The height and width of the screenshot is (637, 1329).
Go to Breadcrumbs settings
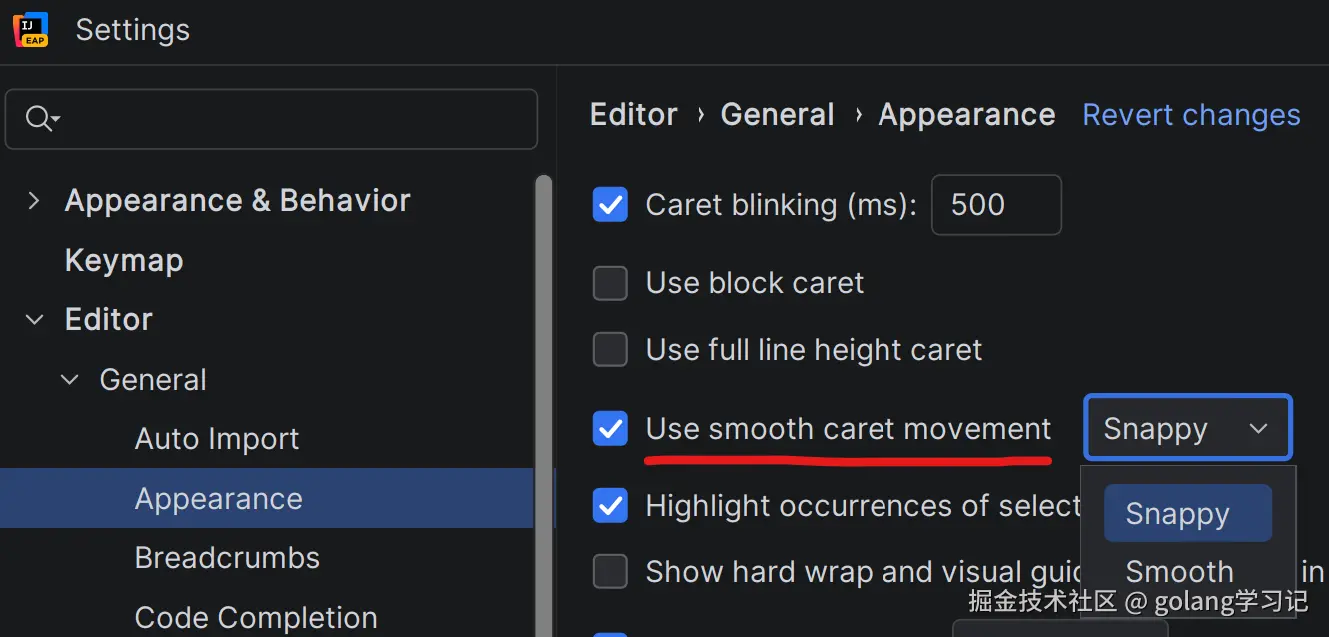(x=227, y=558)
